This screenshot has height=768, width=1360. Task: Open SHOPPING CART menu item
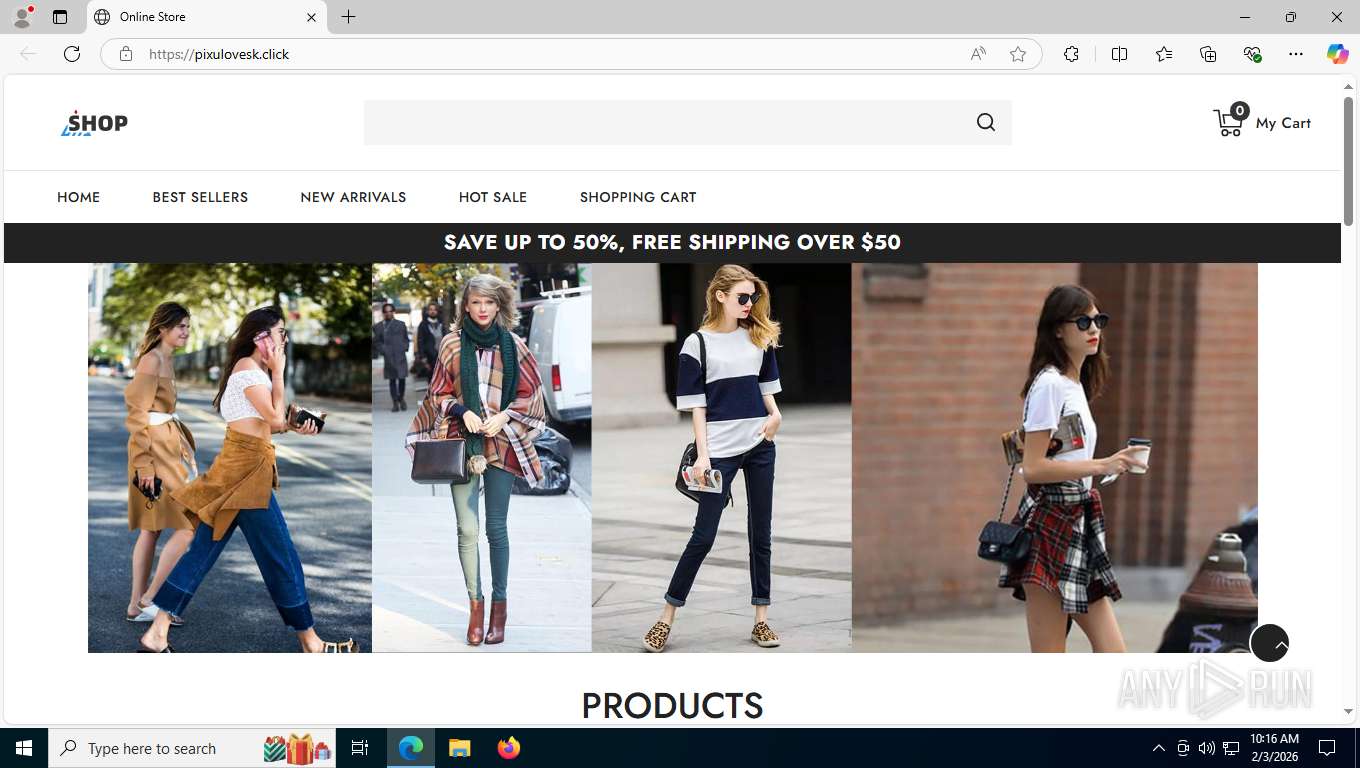pos(638,197)
